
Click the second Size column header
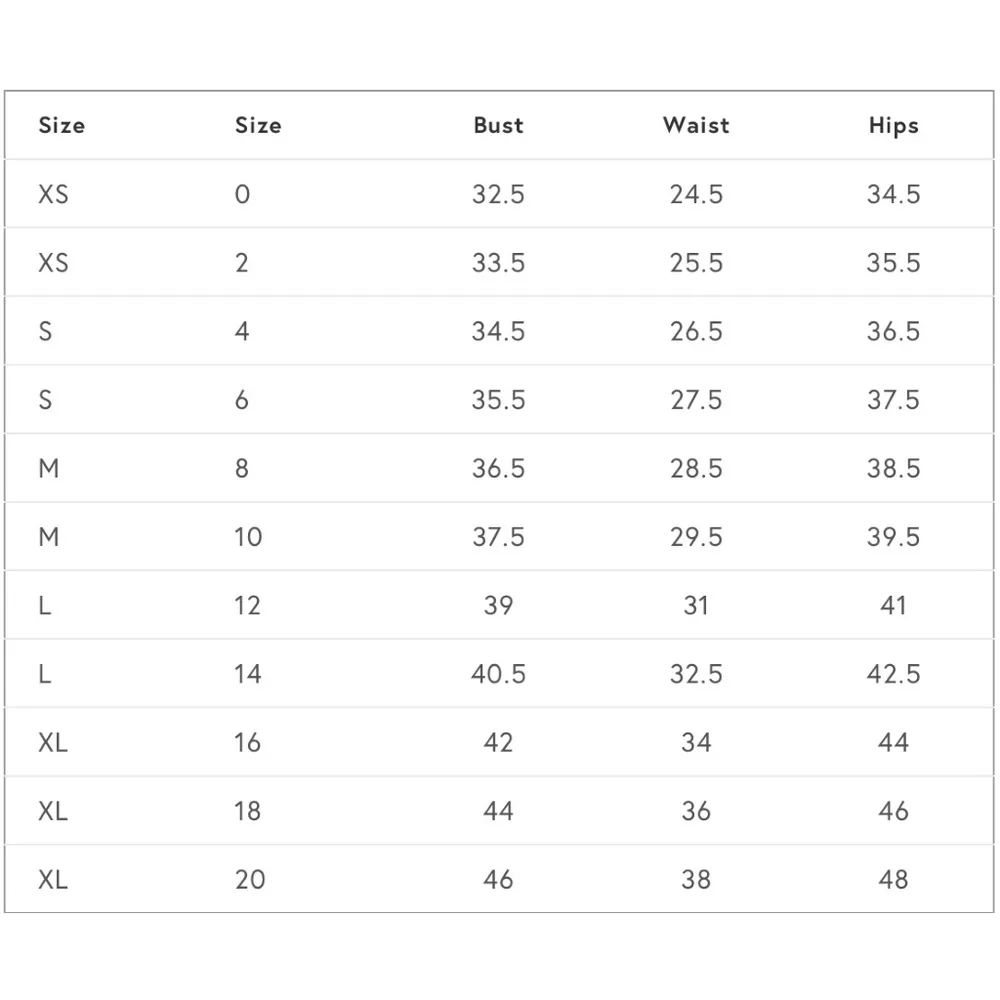(x=258, y=126)
